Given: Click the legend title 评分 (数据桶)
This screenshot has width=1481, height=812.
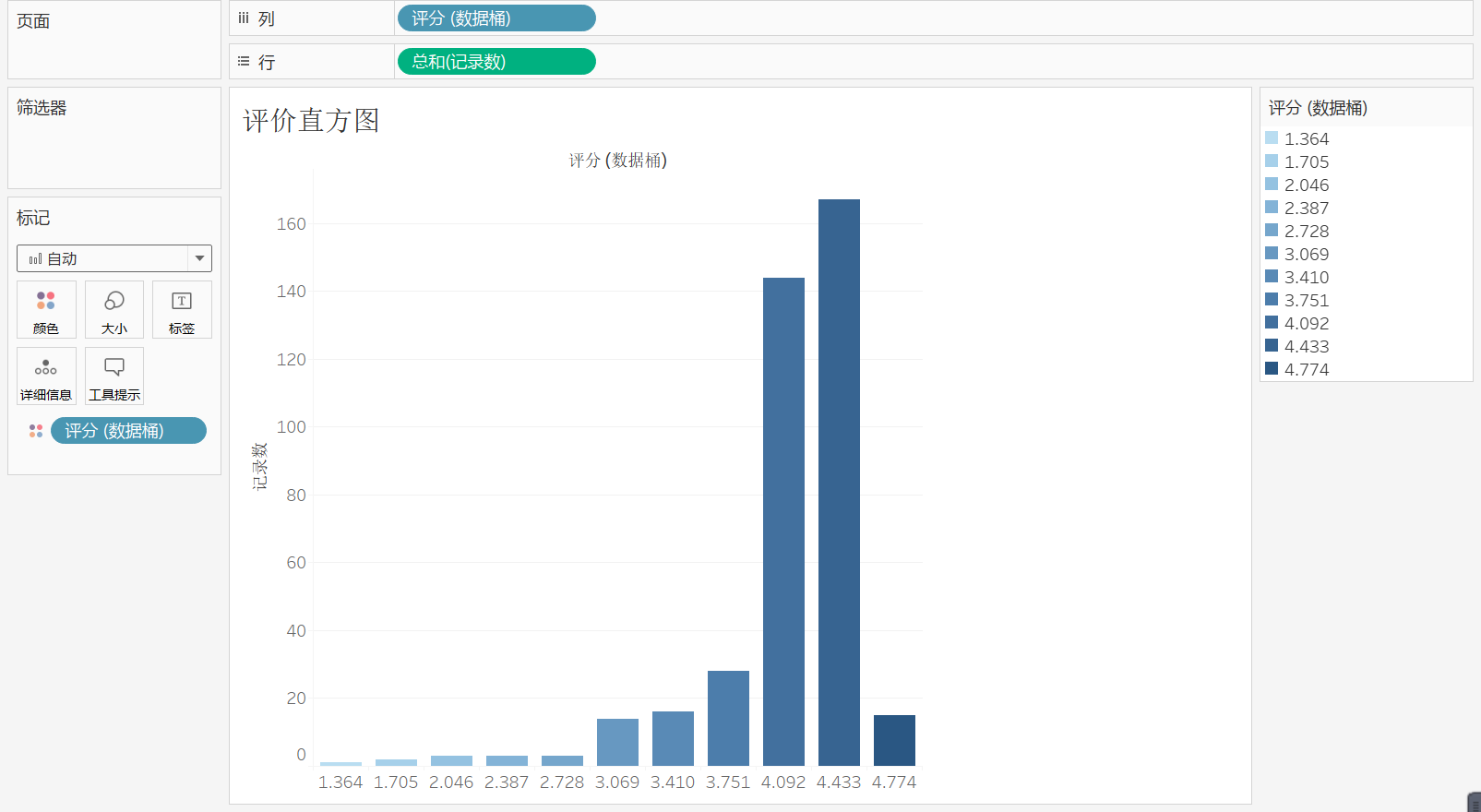Looking at the screenshot, I should (1318, 108).
